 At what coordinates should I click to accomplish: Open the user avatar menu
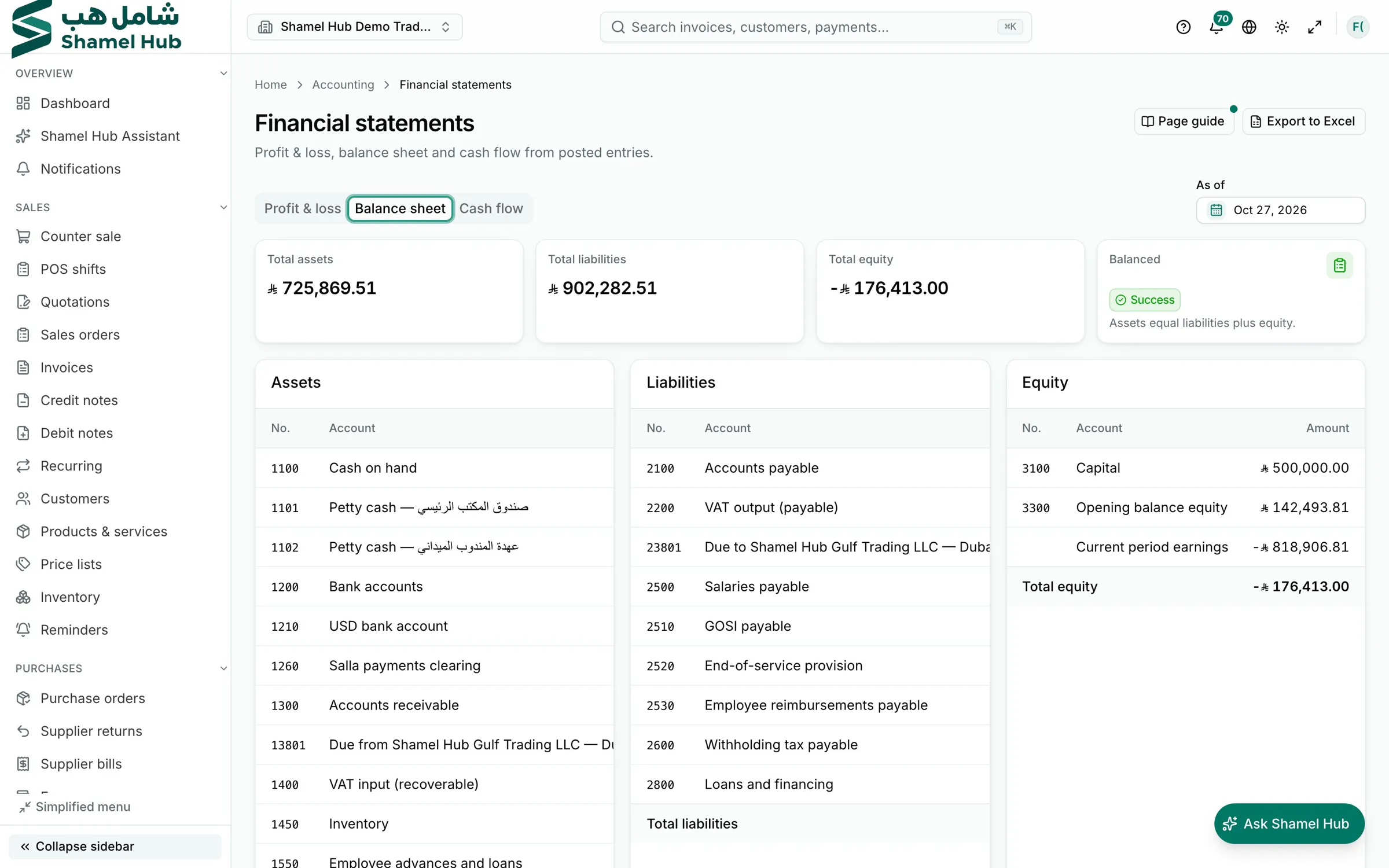pos(1358,27)
